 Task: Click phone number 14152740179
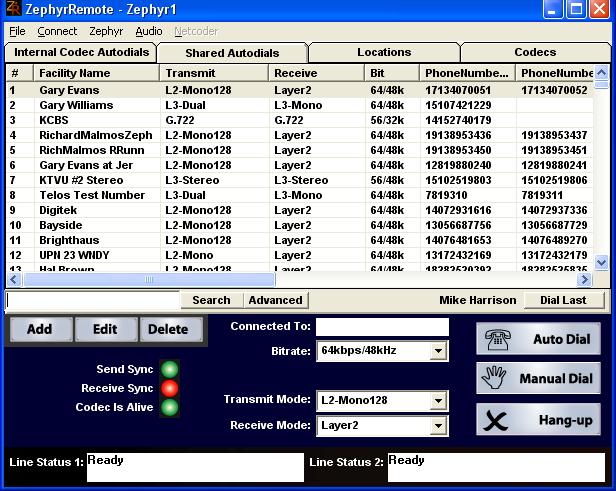point(458,120)
